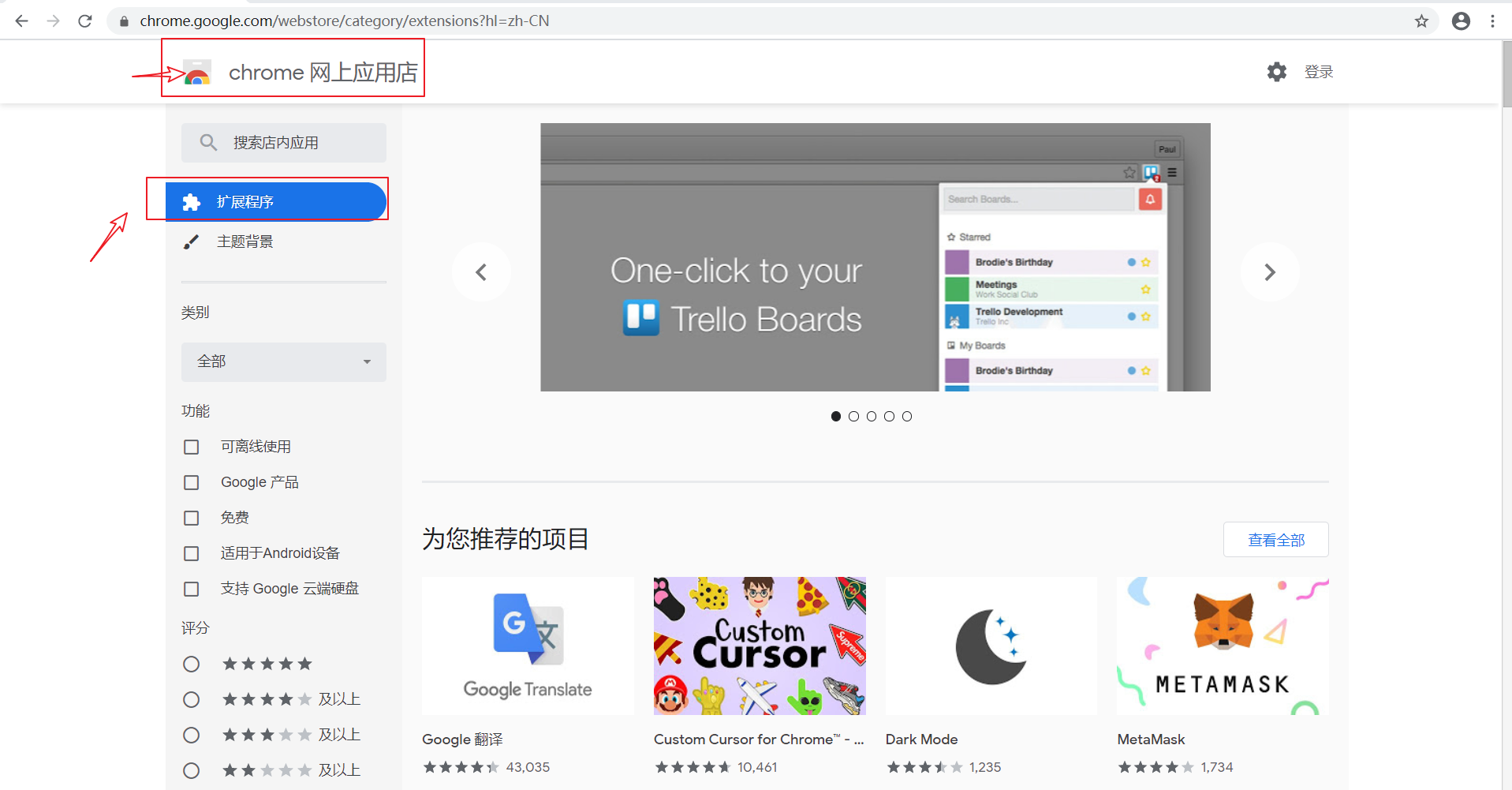Viewport: 1512px width, 790px height.
Task: Jump to the third carousel slide dot
Action: pyautogui.click(x=872, y=416)
